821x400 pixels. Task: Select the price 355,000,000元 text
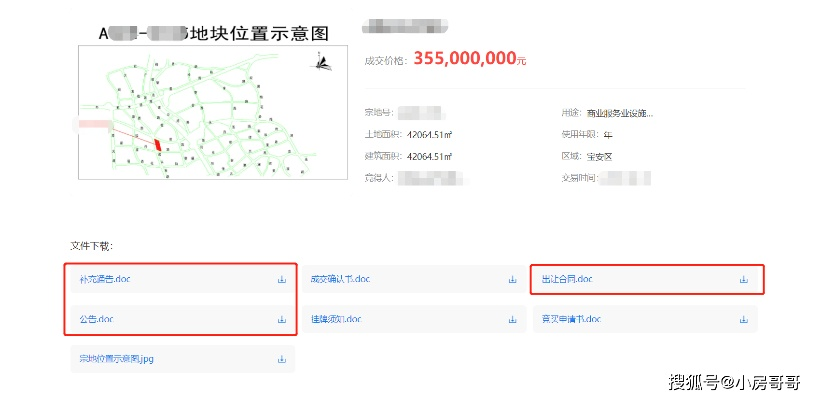pos(470,59)
